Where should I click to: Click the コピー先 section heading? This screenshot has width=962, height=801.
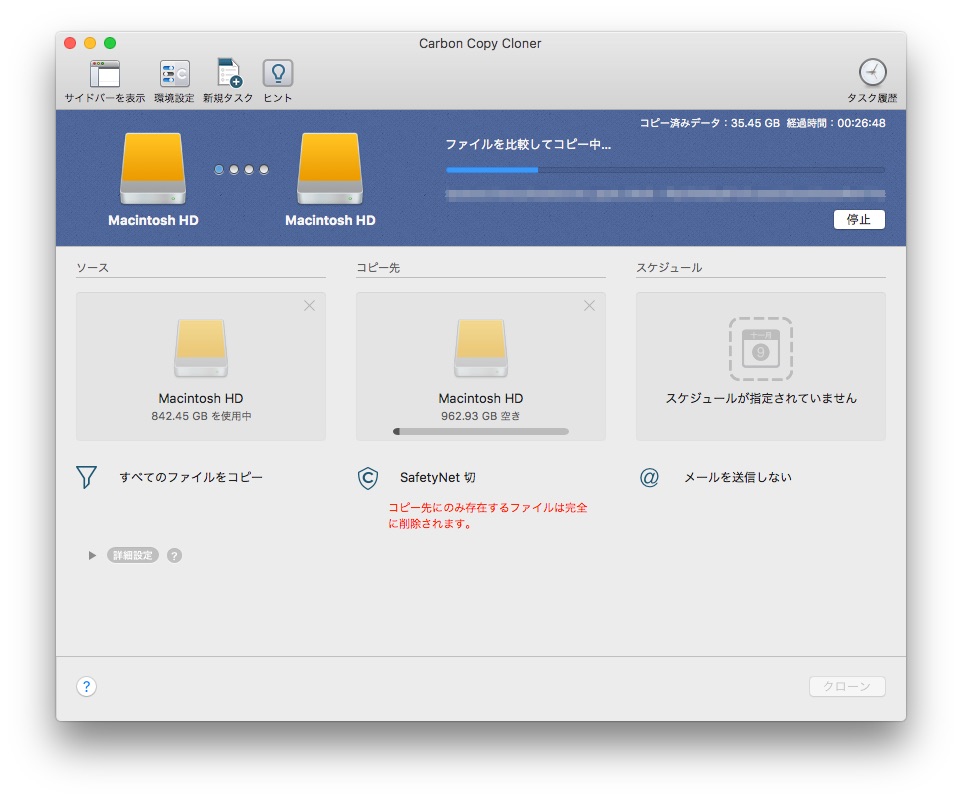tap(378, 267)
